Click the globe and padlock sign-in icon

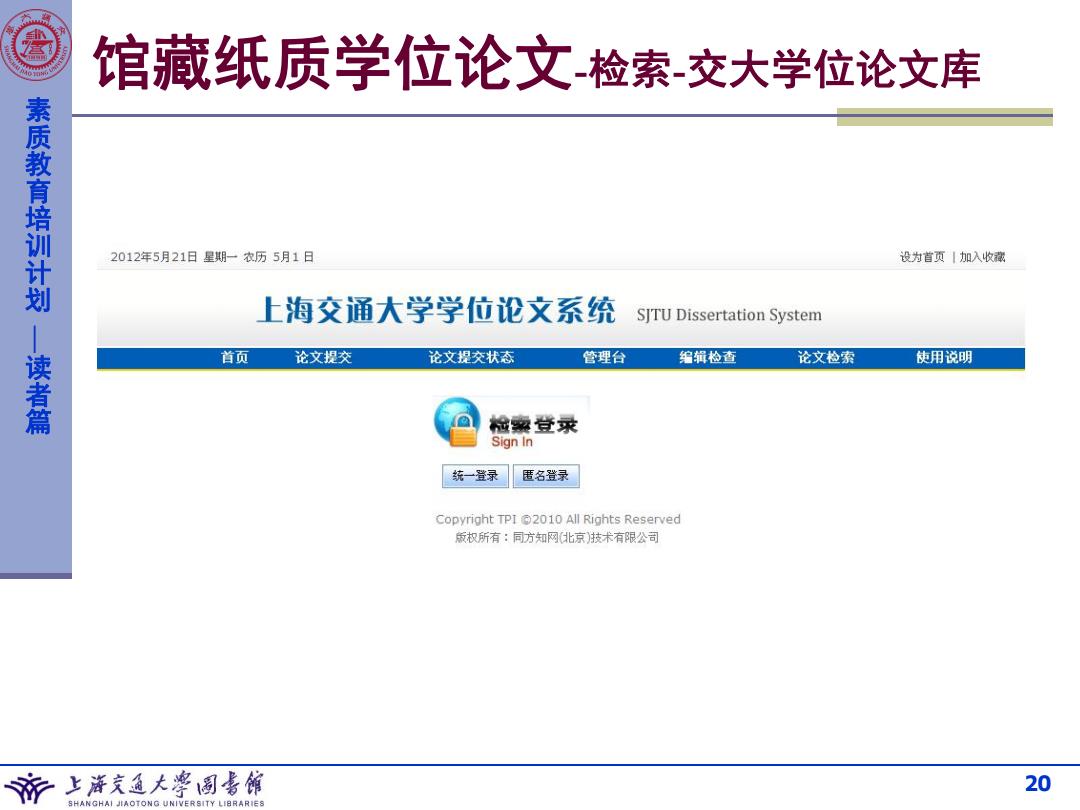coord(457,422)
